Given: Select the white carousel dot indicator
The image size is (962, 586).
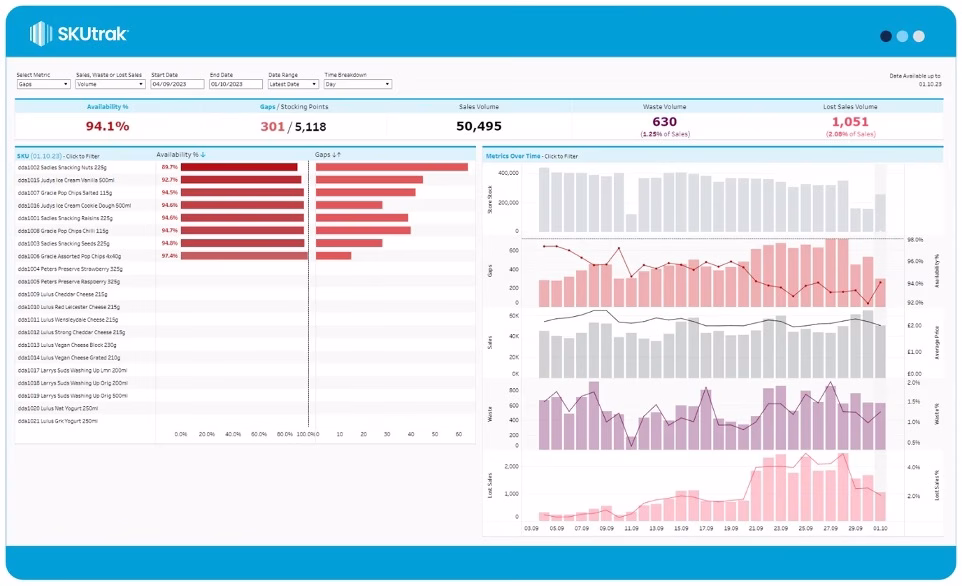Looking at the screenshot, I should click(918, 36).
